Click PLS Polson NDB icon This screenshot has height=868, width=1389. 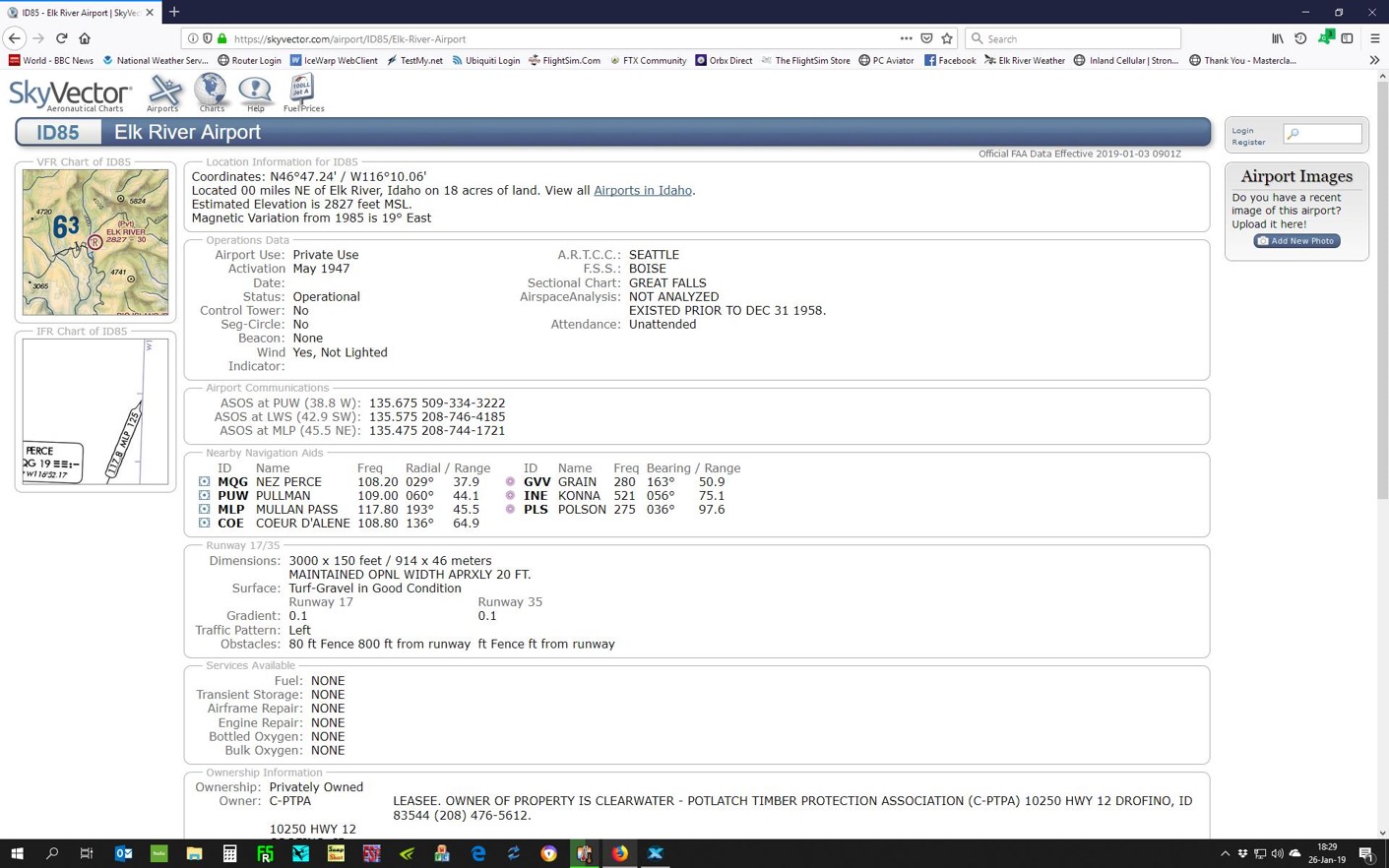(x=510, y=510)
